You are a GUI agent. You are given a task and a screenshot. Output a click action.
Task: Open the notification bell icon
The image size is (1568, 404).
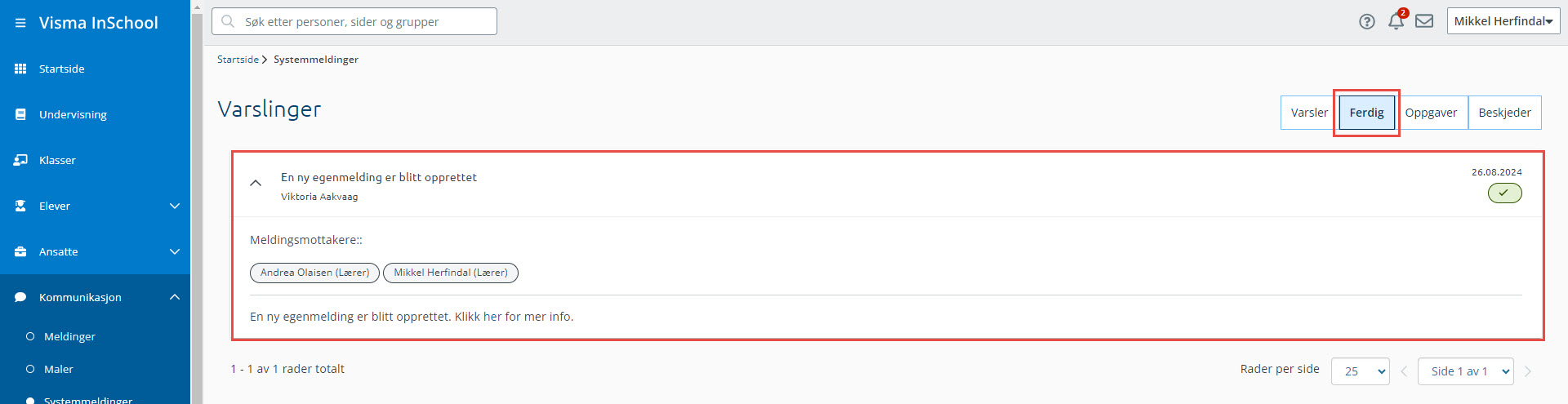click(x=1396, y=22)
